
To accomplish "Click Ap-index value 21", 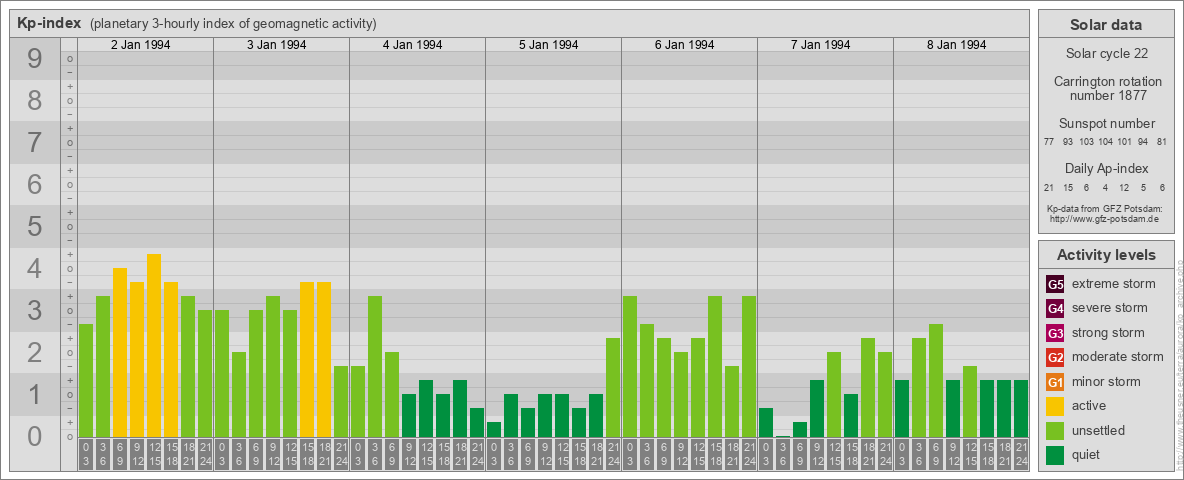I will click(1049, 187).
